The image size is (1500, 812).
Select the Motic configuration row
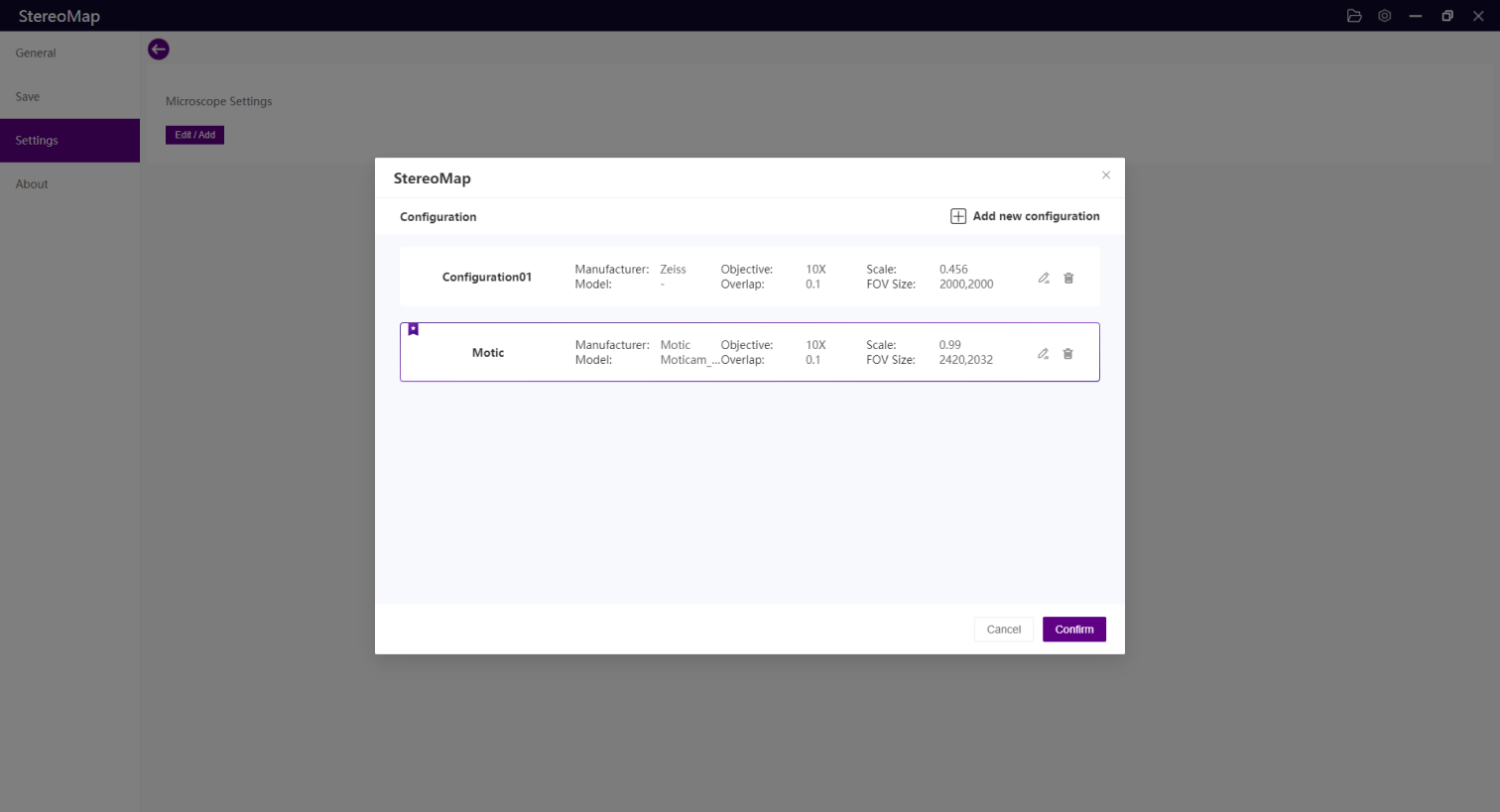488,353
